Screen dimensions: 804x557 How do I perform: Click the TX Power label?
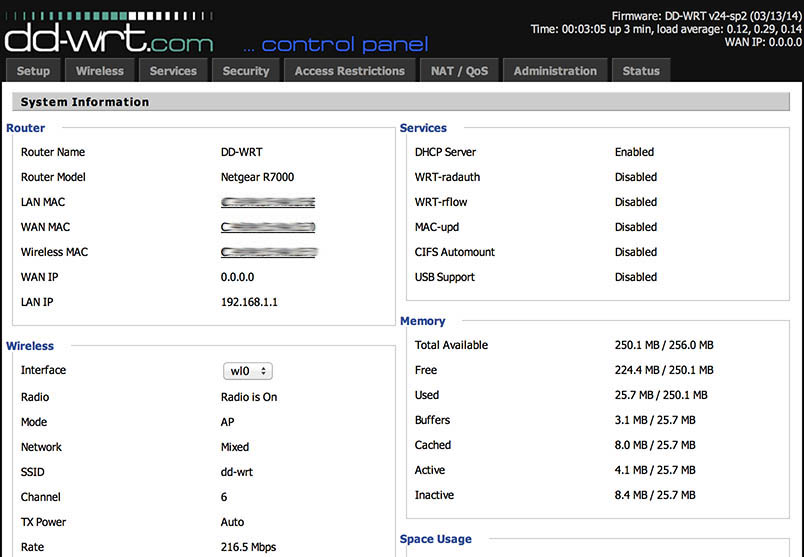[x=43, y=522]
